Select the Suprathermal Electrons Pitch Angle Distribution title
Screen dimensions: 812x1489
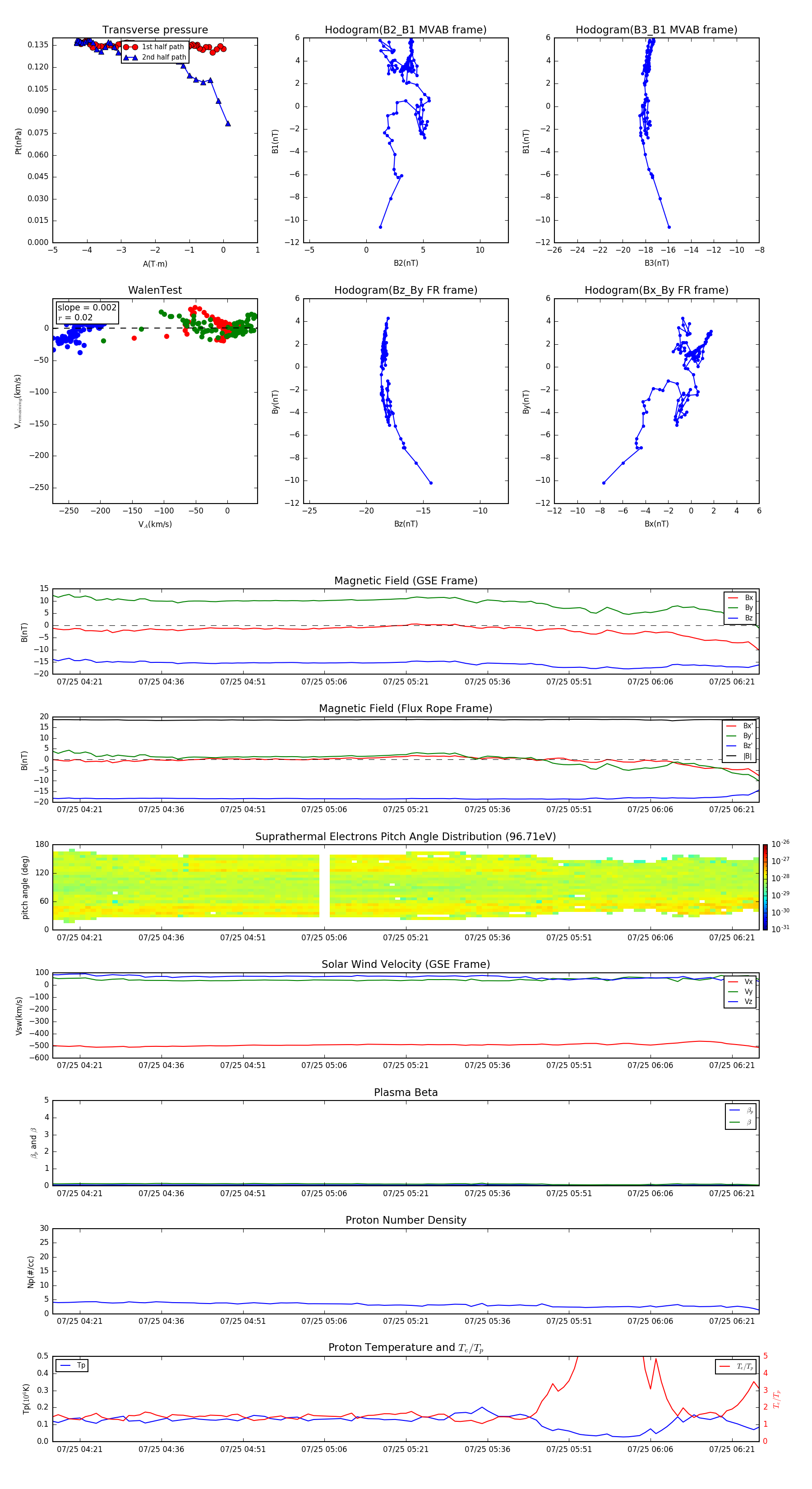tap(406, 837)
